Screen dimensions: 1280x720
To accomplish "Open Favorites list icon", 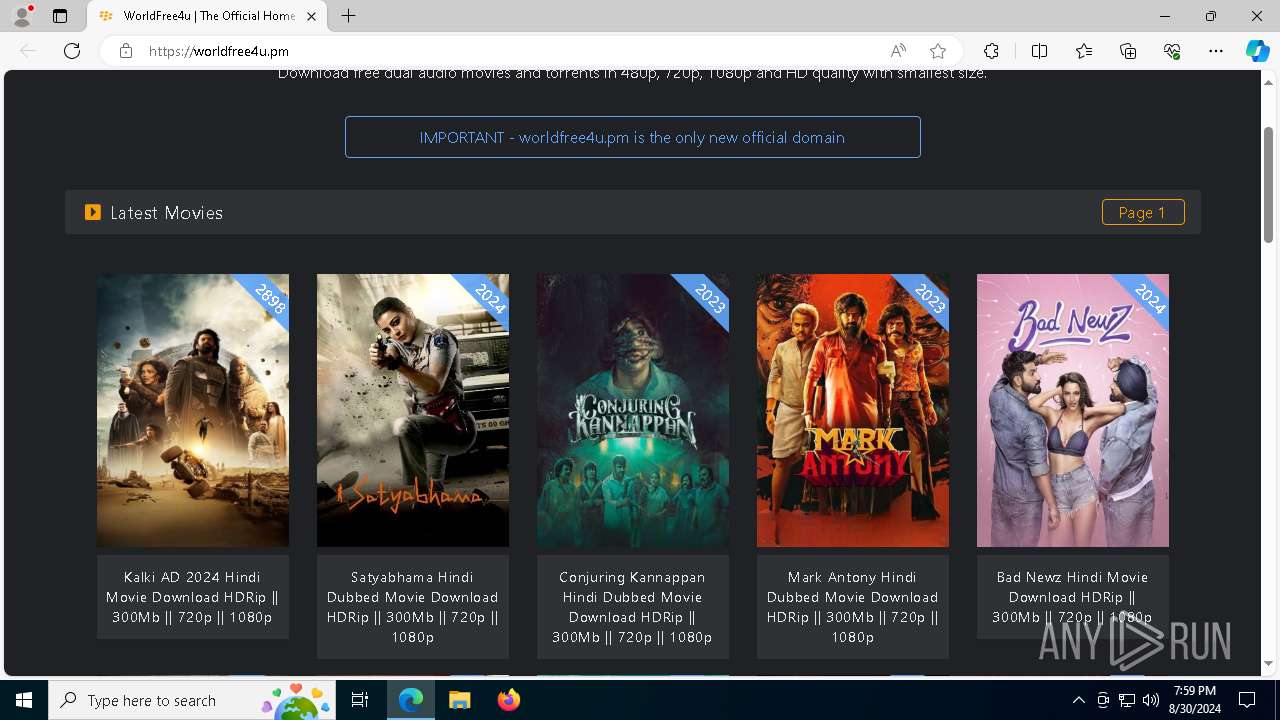I will [x=1084, y=51].
